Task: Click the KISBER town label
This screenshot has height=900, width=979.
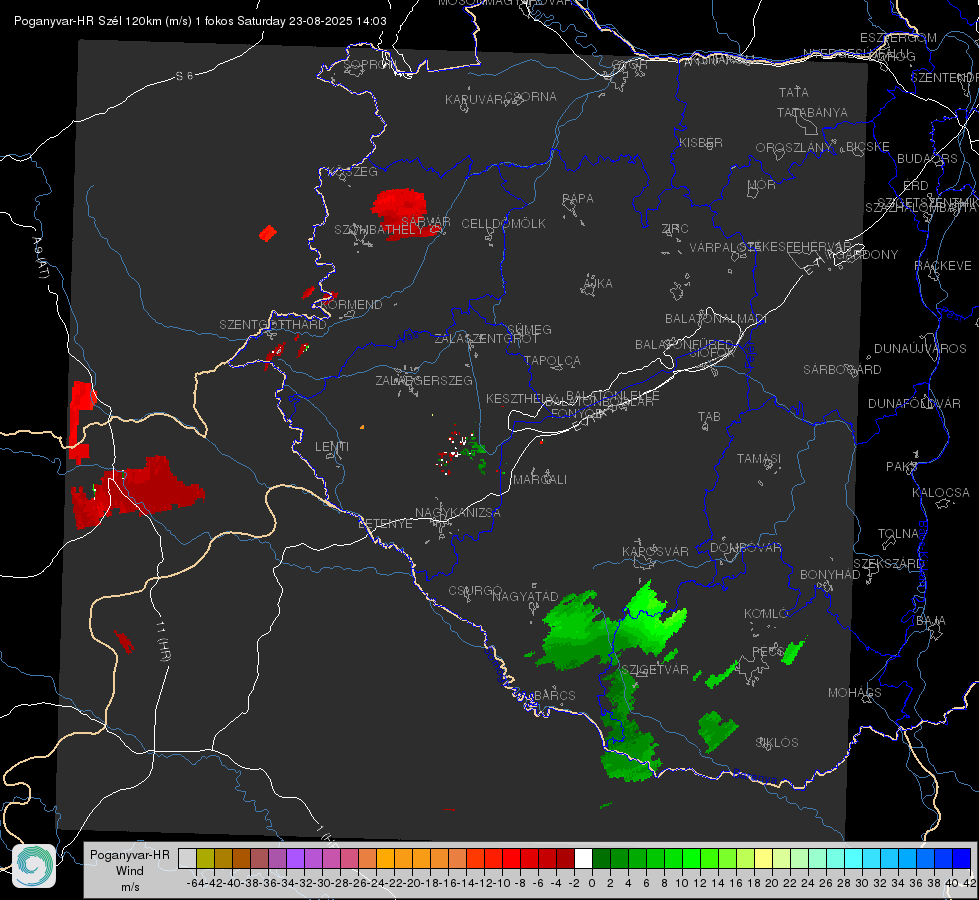Action: (701, 143)
